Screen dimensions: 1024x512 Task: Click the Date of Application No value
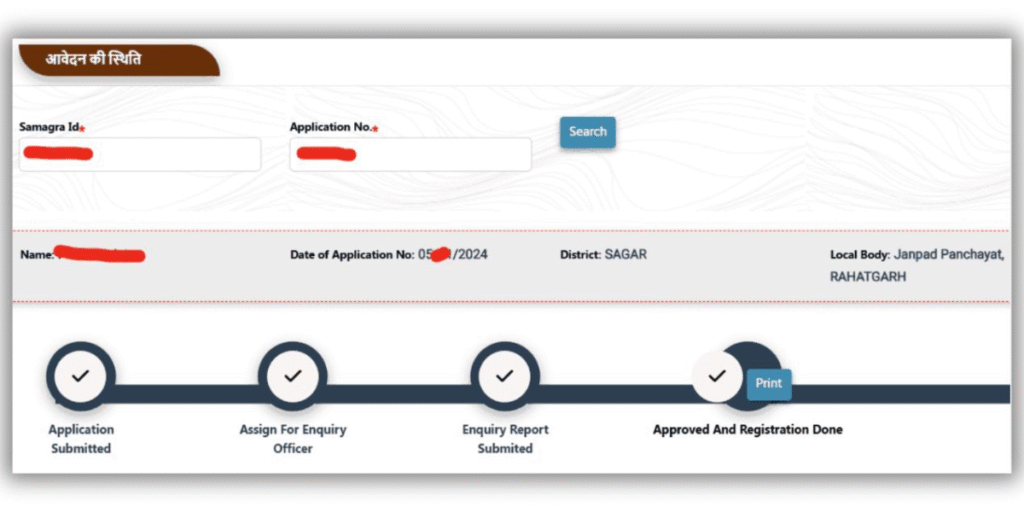[453, 255]
